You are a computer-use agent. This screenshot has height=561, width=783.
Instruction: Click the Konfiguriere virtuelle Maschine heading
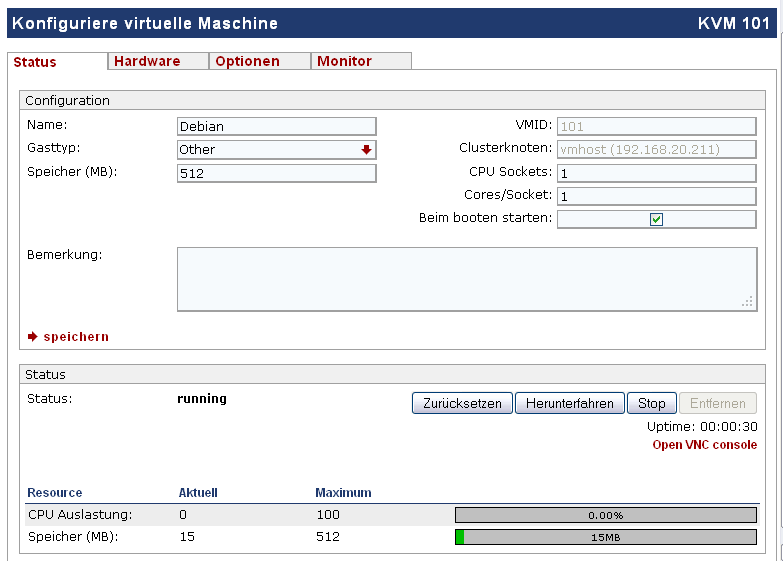click(x=145, y=23)
